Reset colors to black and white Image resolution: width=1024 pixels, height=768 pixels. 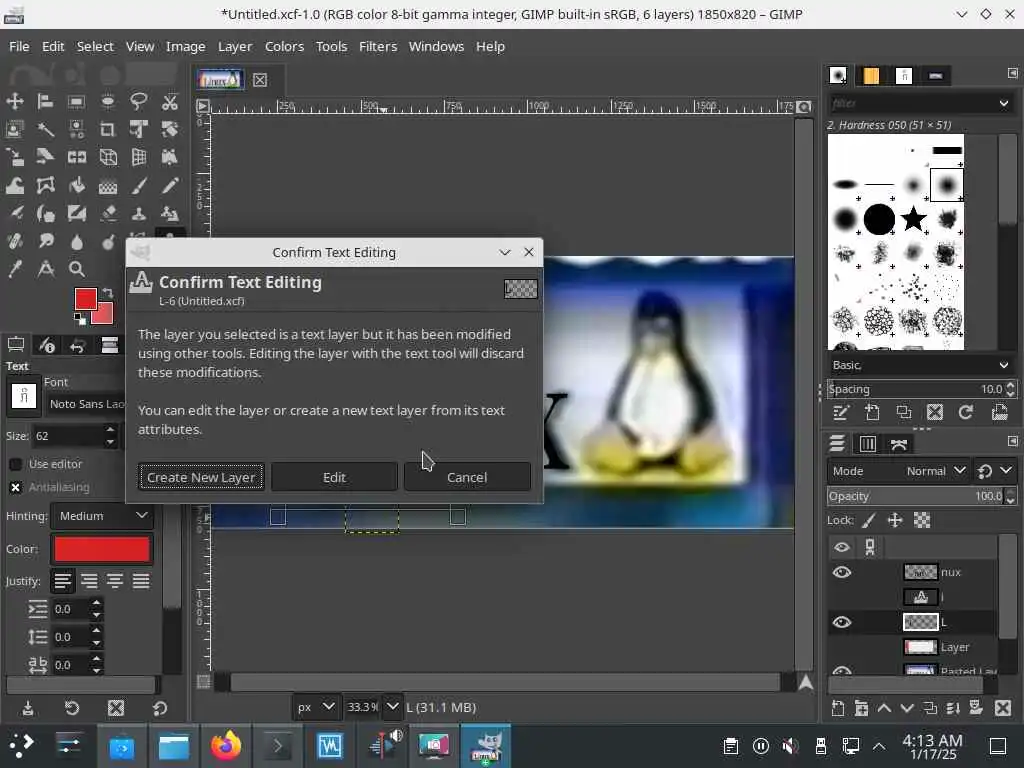tap(80, 319)
